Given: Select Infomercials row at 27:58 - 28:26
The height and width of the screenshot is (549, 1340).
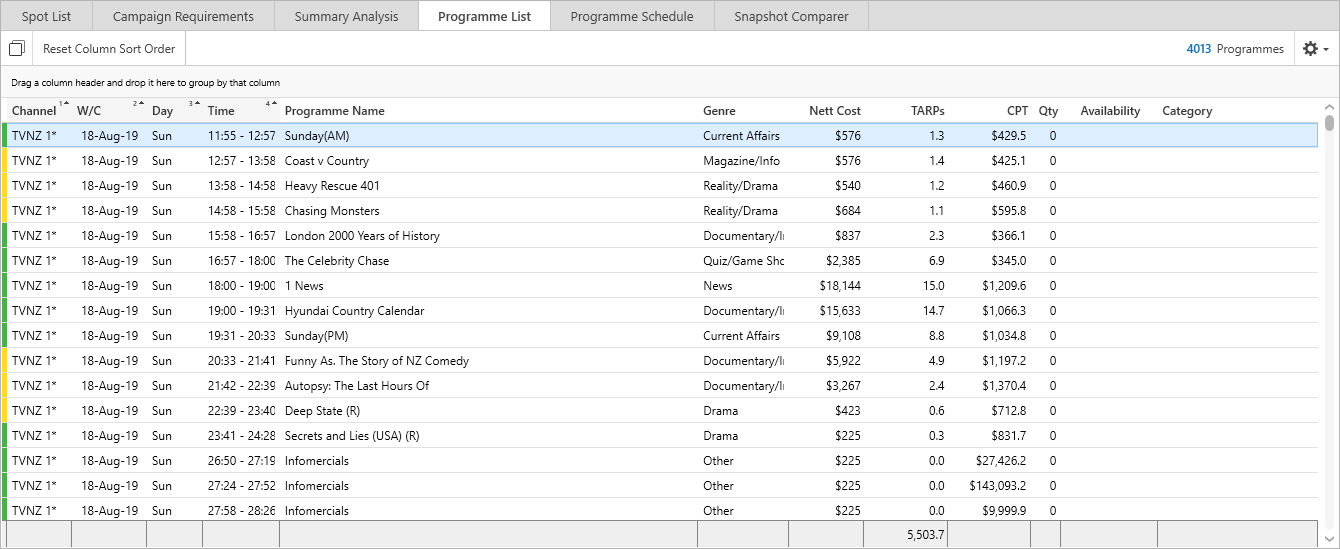Looking at the screenshot, I should [x=660, y=510].
